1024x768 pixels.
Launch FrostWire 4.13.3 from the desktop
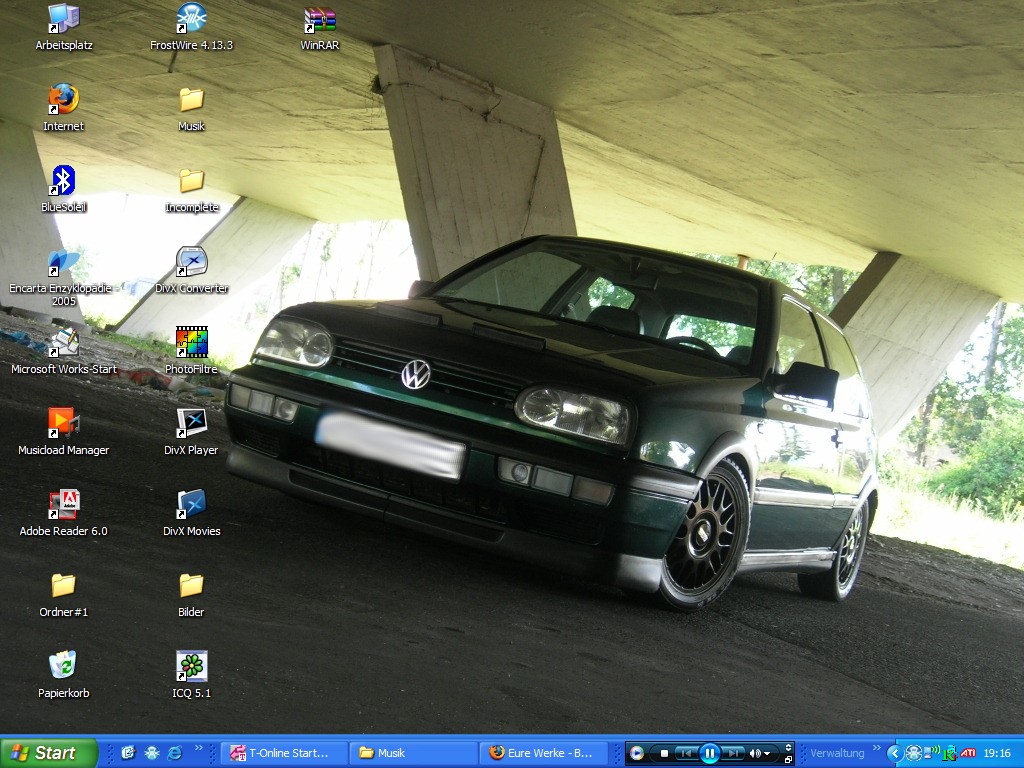[191, 27]
